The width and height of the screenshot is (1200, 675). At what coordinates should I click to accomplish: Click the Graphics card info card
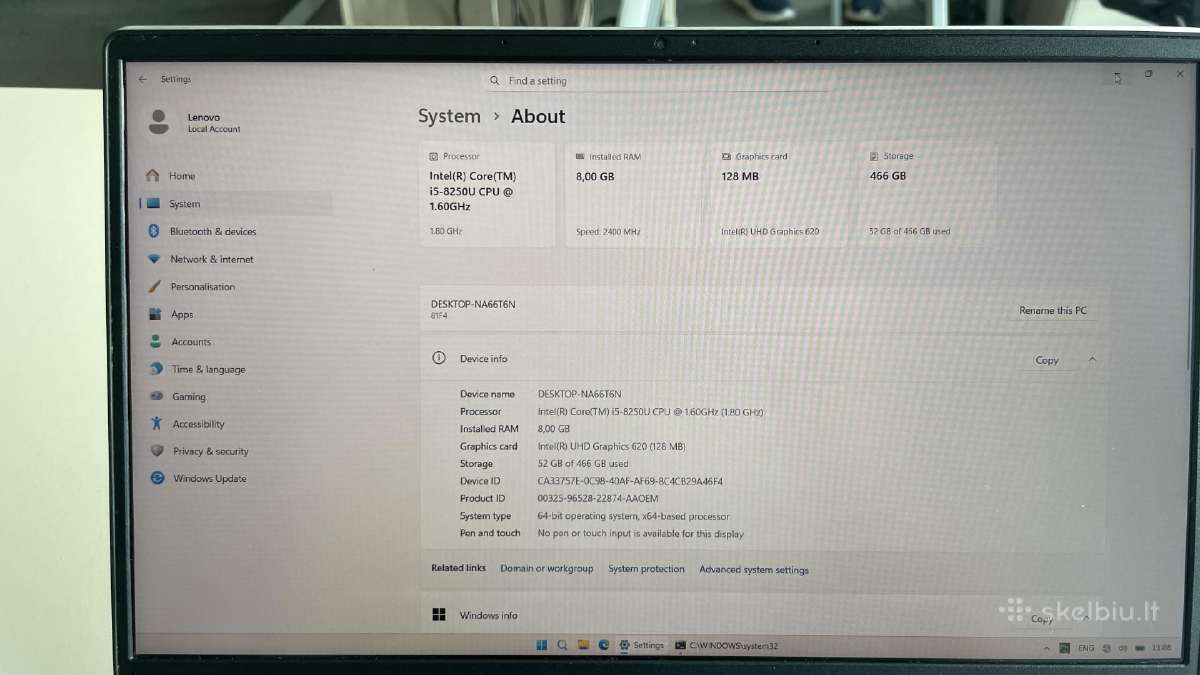click(x=781, y=195)
